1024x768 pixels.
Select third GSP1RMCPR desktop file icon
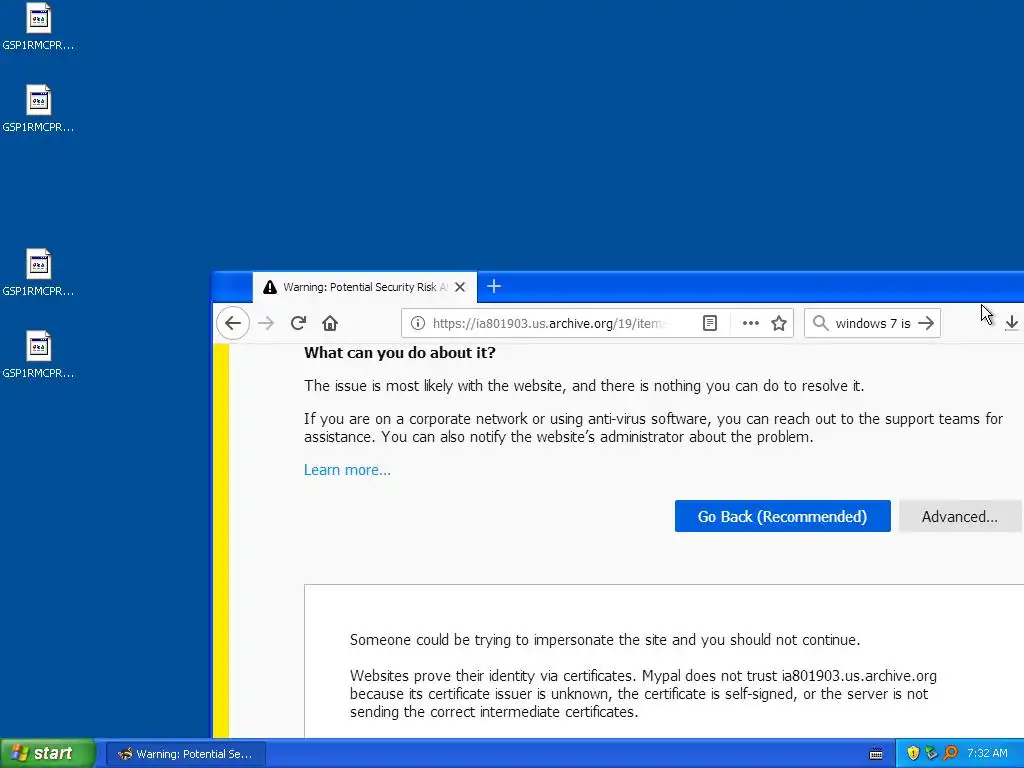coord(39,272)
